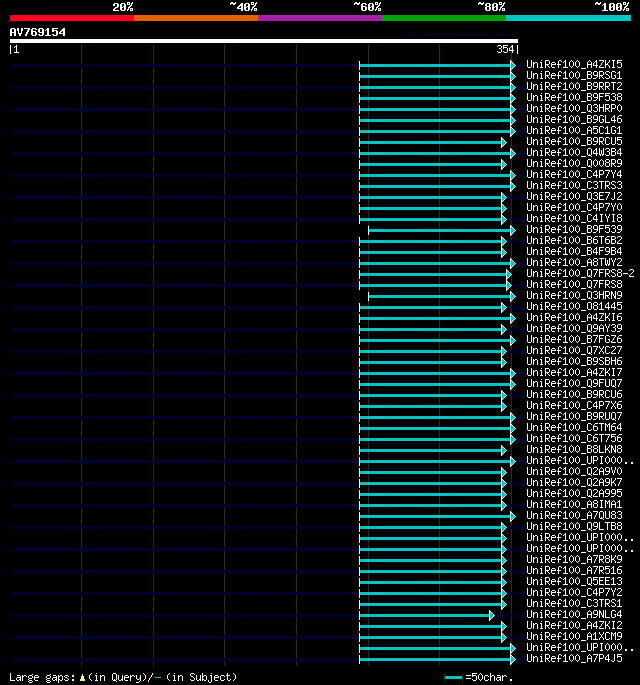Image resolution: width=640 pixels, height=685 pixels.
Task: Click the query end position label 354
Action: tap(505, 49)
